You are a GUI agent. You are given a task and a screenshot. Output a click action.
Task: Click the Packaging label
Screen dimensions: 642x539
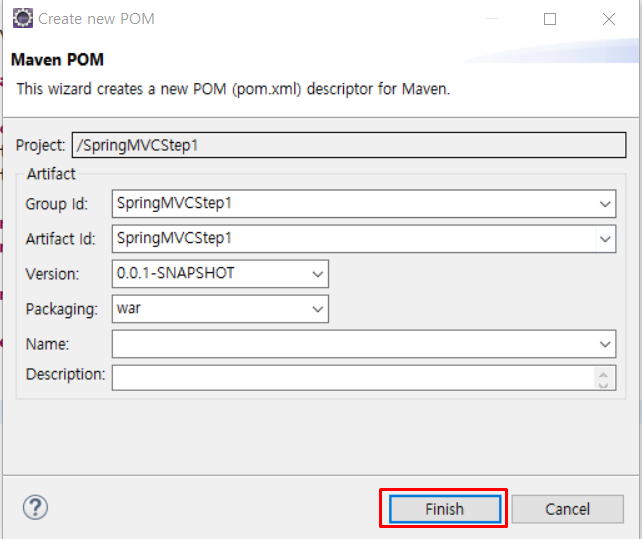61,309
